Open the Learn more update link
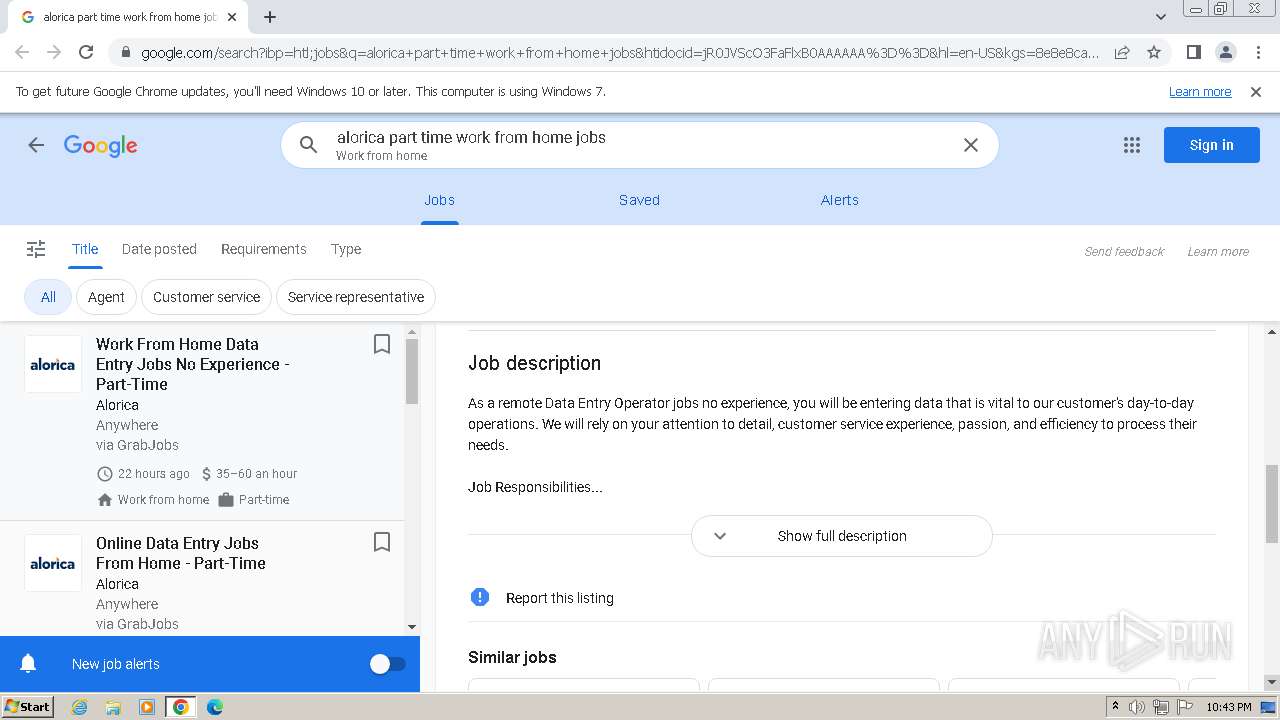1280x720 pixels. (x=1200, y=91)
